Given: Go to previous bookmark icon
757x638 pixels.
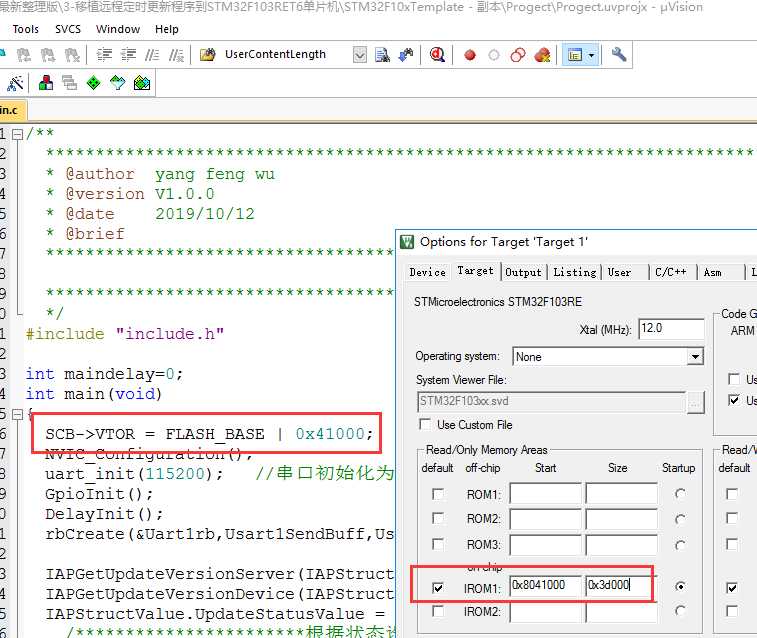Looking at the screenshot, I should coord(24,55).
